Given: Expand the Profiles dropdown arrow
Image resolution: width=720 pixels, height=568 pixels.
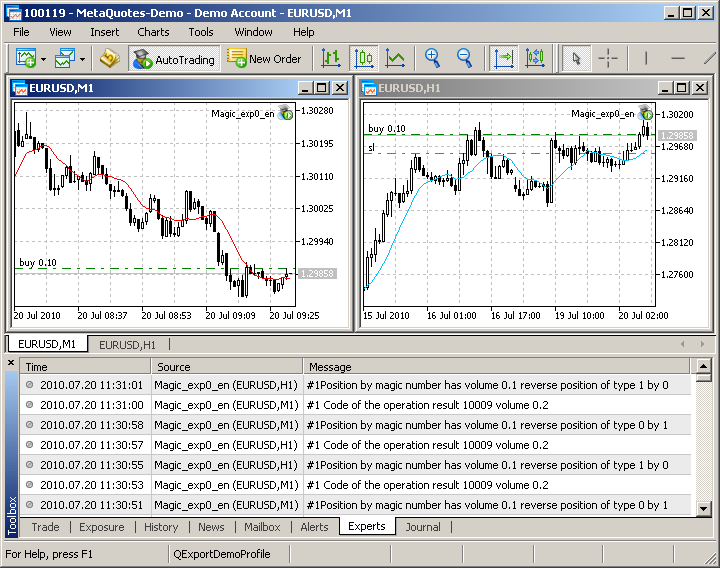Looking at the screenshot, I should click(83, 59).
